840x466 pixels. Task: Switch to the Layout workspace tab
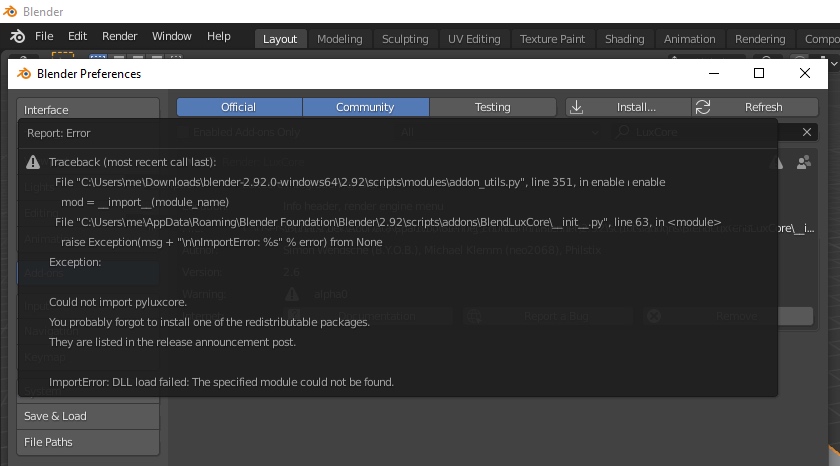coord(280,39)
